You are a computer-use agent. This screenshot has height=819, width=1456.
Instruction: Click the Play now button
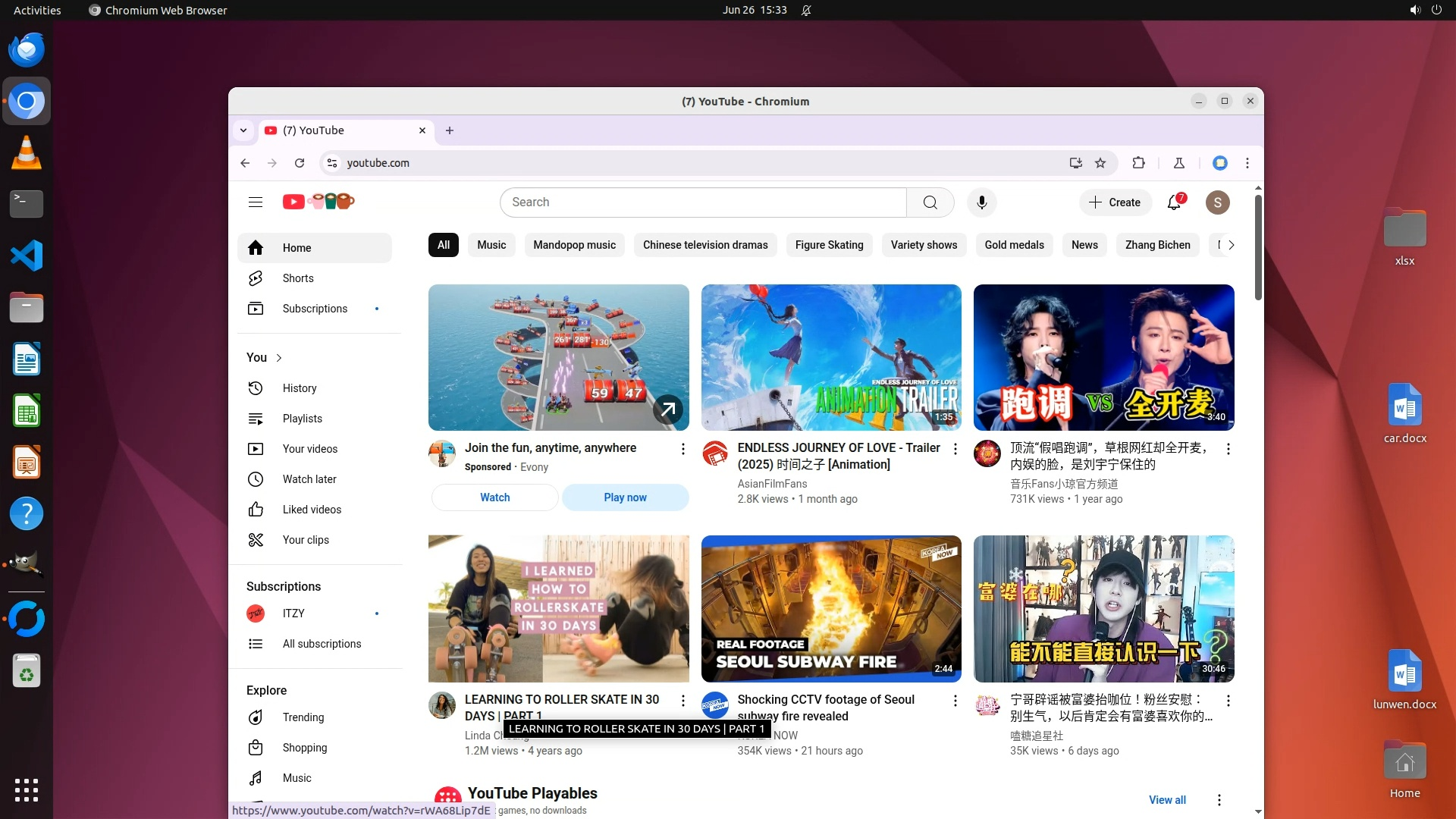click(x=625, y=497)
